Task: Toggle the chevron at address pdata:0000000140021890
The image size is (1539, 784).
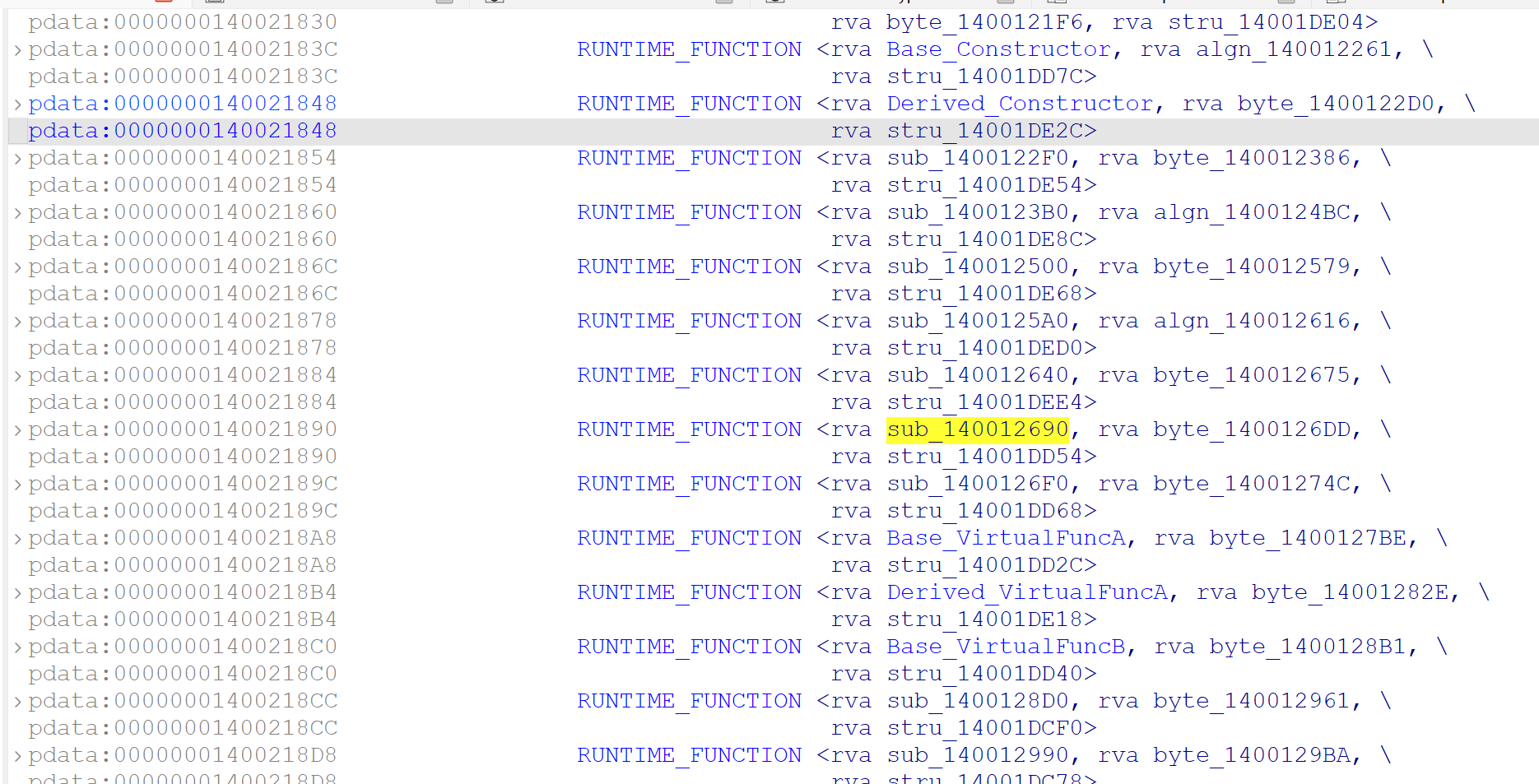Action: [x=18, y=430]
